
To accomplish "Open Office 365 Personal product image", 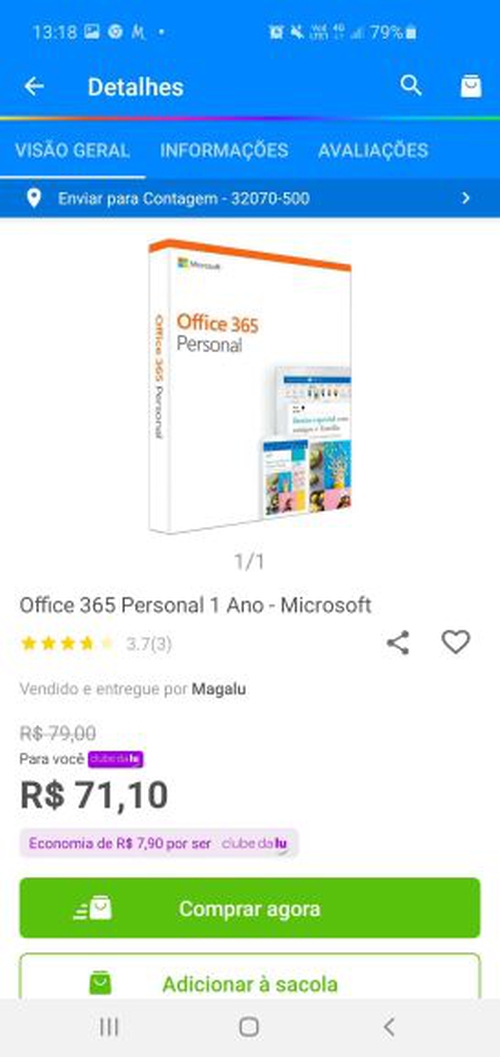I will 249,386.
